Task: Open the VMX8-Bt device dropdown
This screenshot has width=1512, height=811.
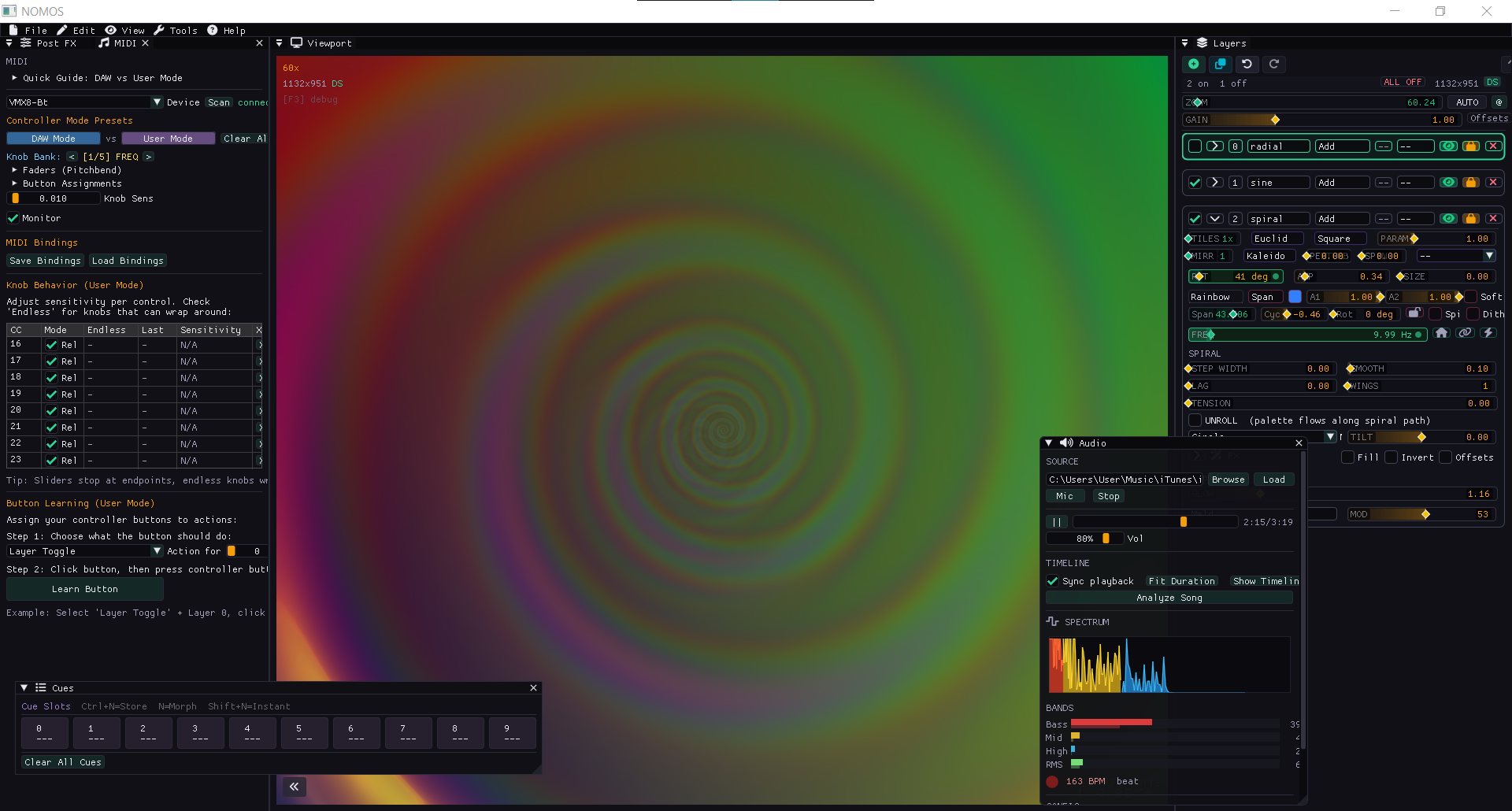Action: (x=157, y=102)
